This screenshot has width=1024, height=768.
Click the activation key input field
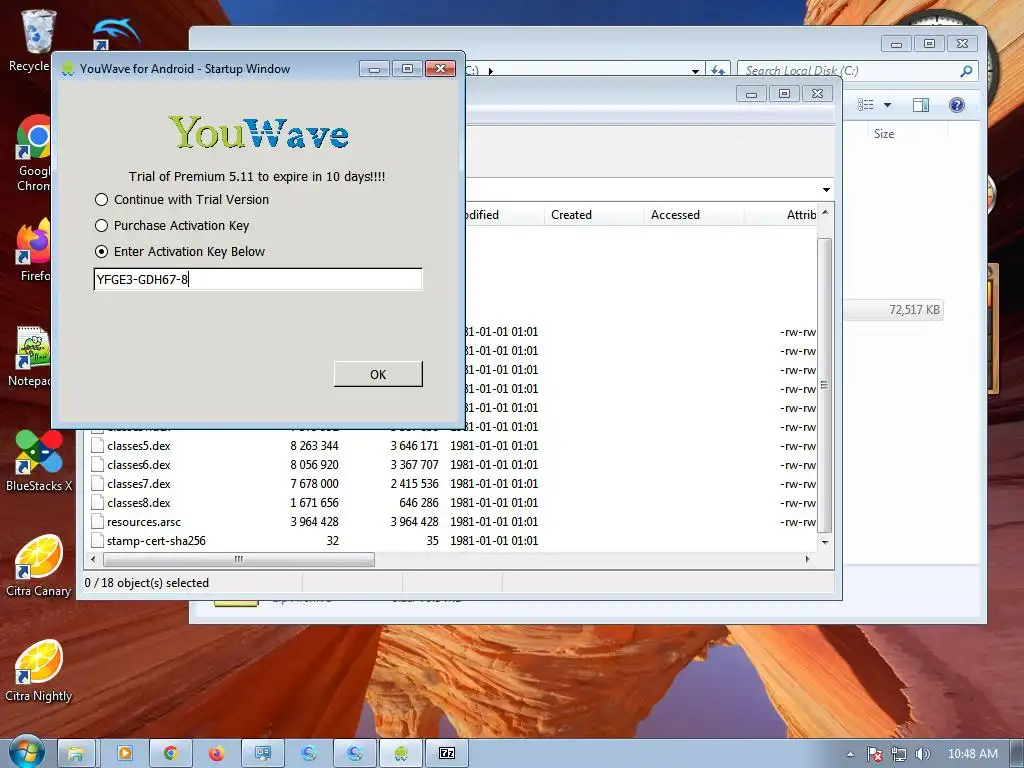(258, 280)
